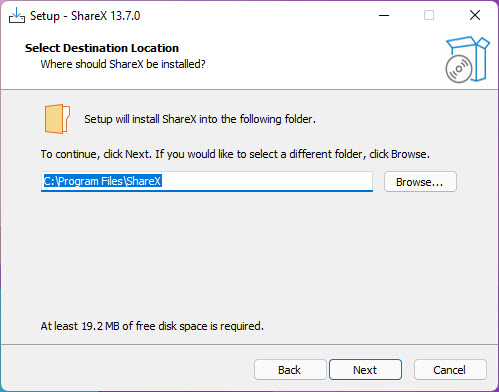Click the Next button
This screenshot has width=499, height=392.
tap(365, 370)
